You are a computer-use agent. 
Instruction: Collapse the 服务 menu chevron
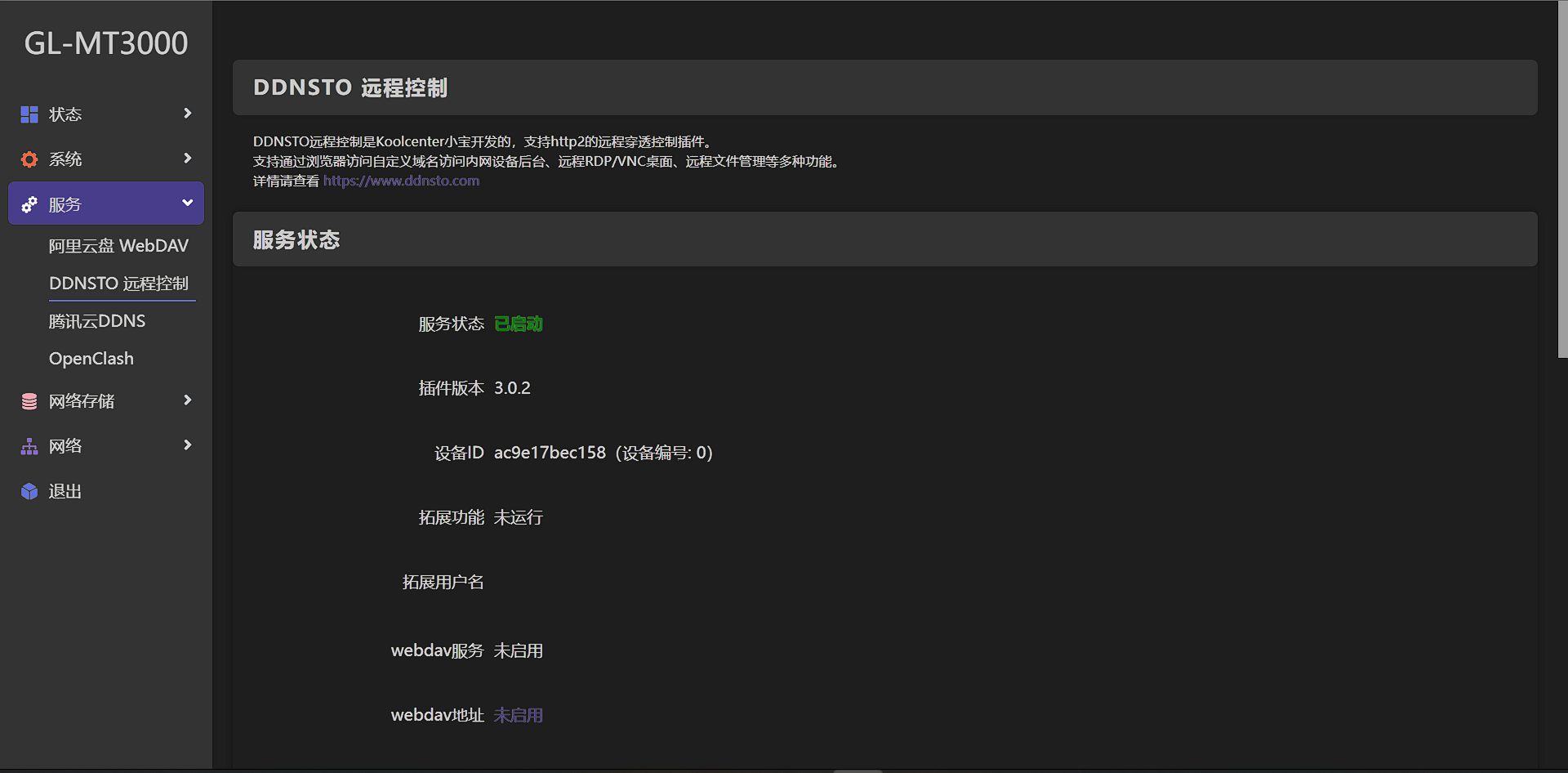point(188,203)
